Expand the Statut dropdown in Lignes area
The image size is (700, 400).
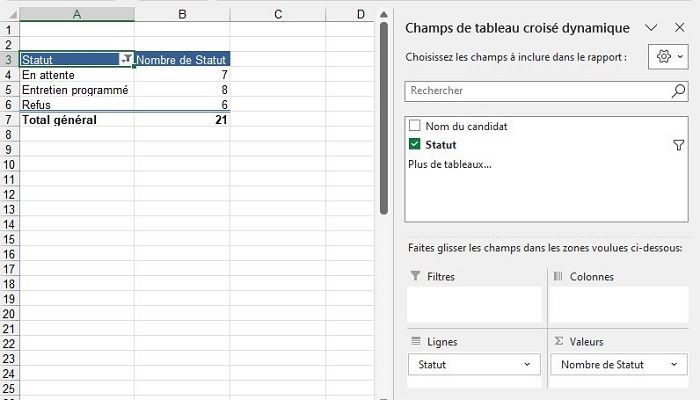pos(528,365)
